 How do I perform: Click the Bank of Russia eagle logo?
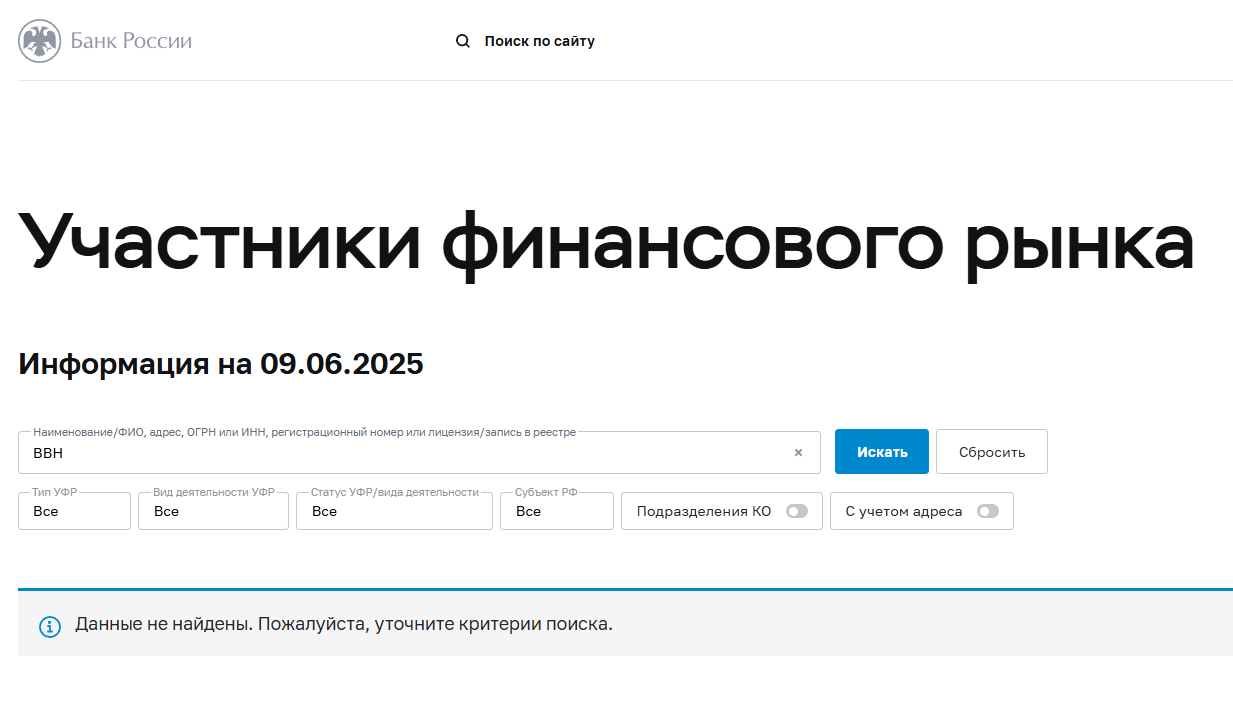point(40,41)
